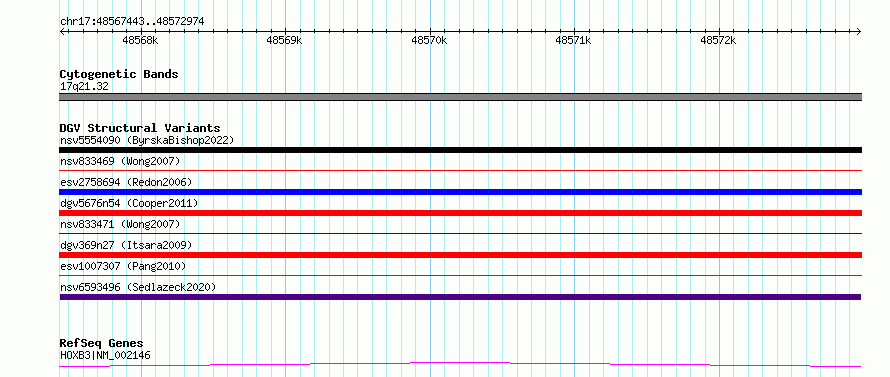Viewport: 890px width, 377px height.
Task: Select the thin blue nsv833471 variant line
Action: tap(460, 233)
